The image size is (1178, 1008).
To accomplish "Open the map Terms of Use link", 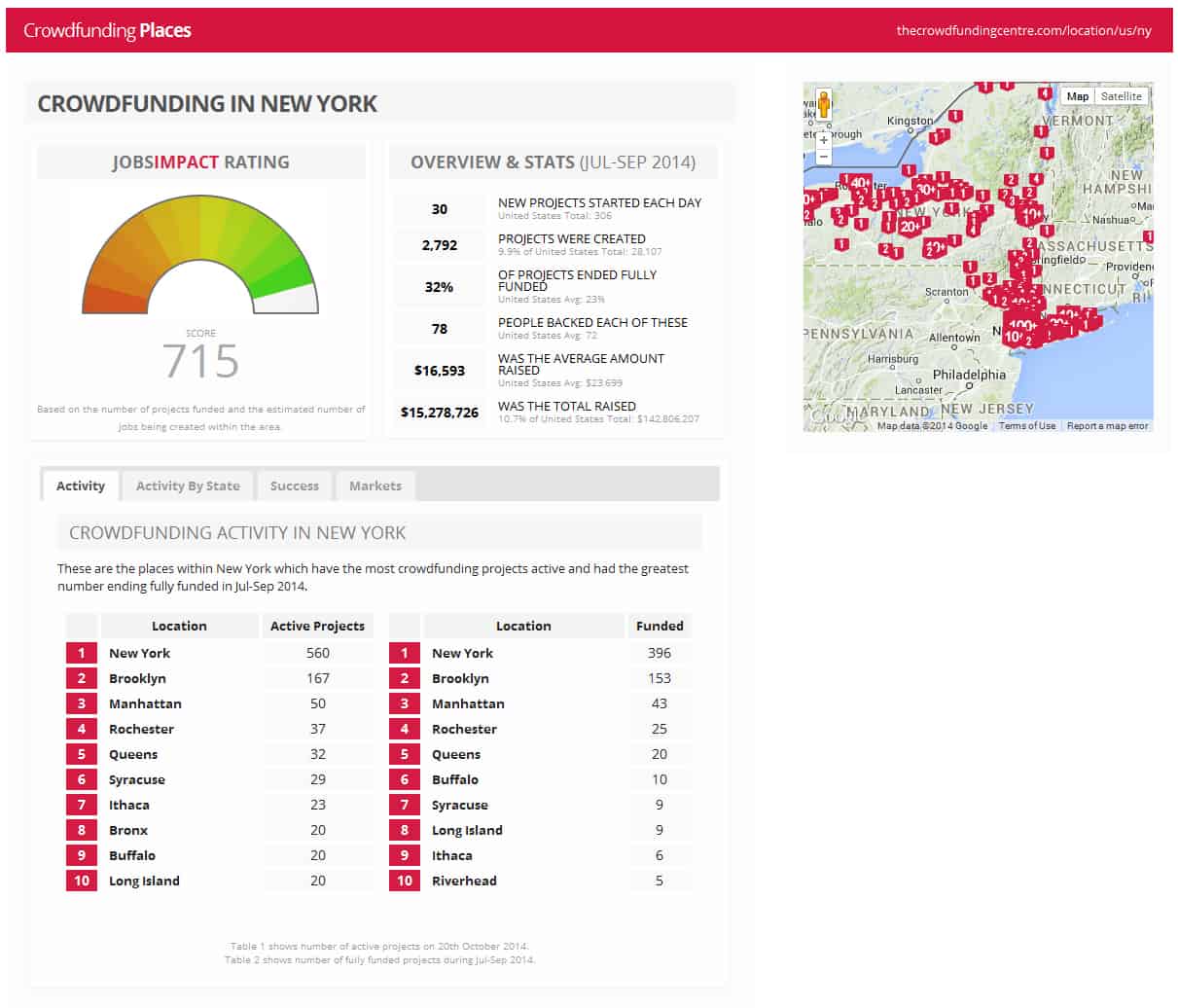I will [1026, 426].
